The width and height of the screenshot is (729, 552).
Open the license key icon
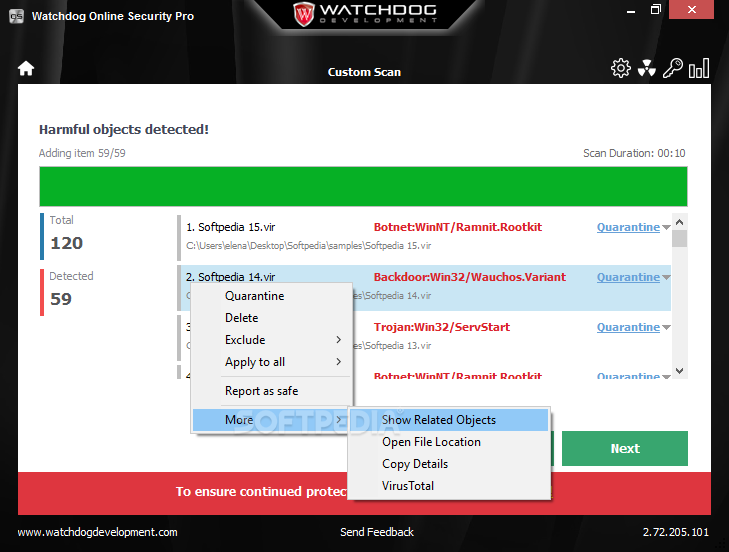coord(672,68)
